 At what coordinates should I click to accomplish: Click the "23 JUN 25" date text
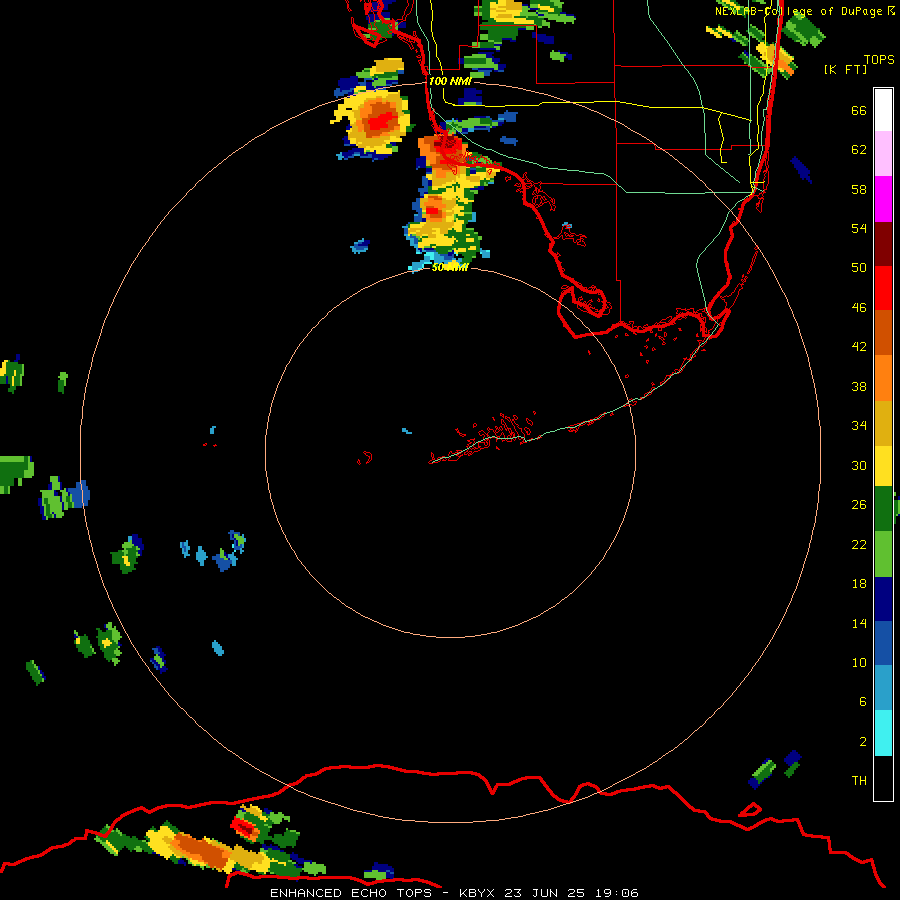(x=545, y=893)
